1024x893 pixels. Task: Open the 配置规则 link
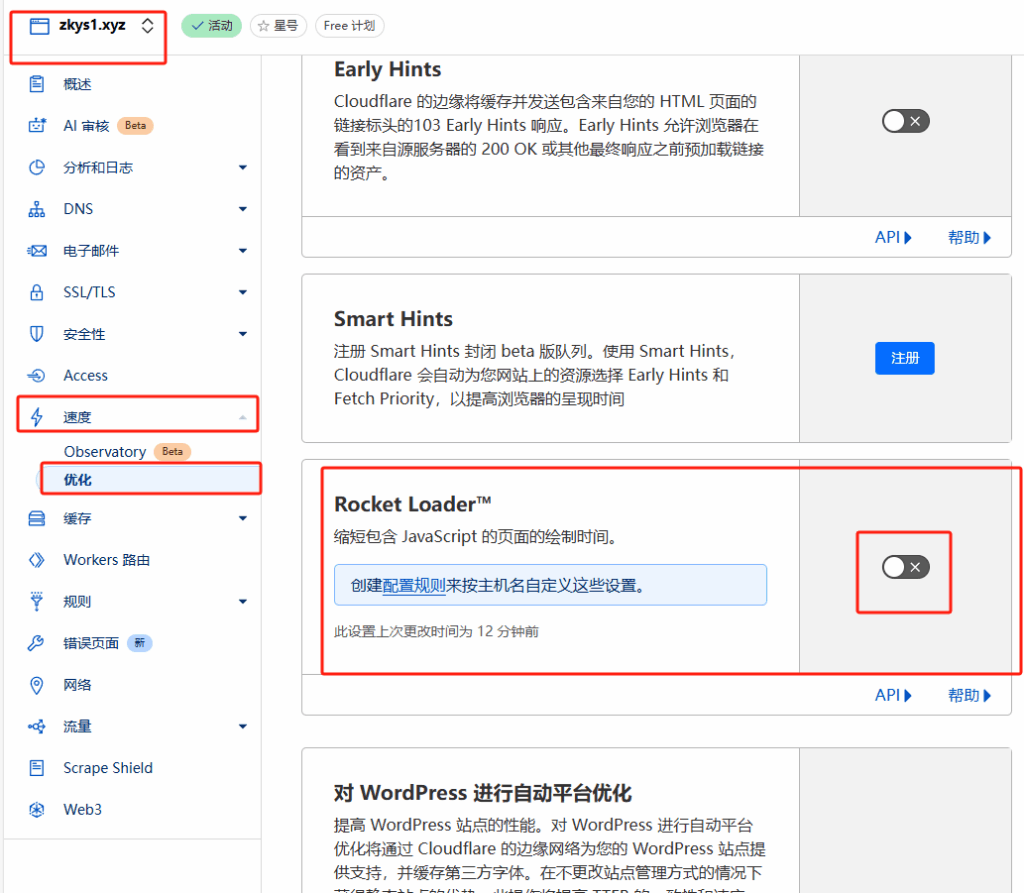414,585
